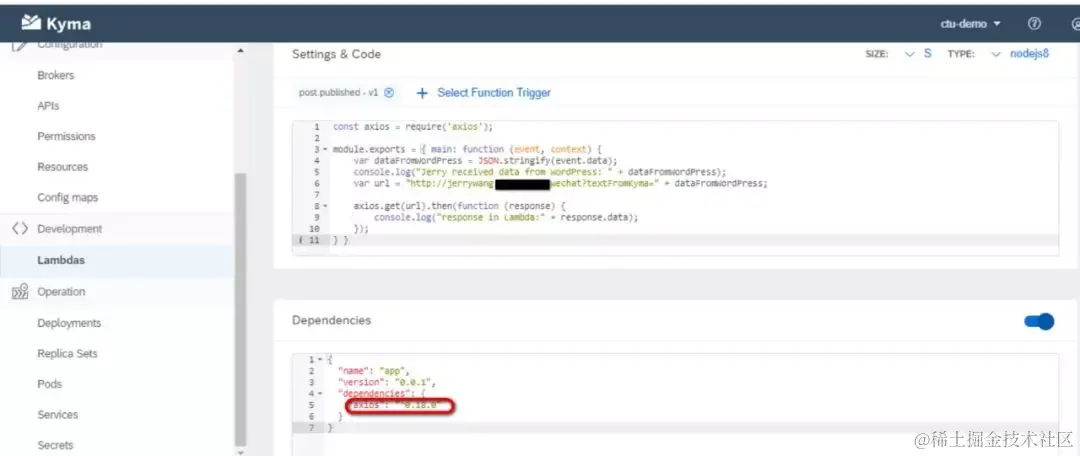
Task: Open Secrets in sidebar
Action: (x=55, y=445)
